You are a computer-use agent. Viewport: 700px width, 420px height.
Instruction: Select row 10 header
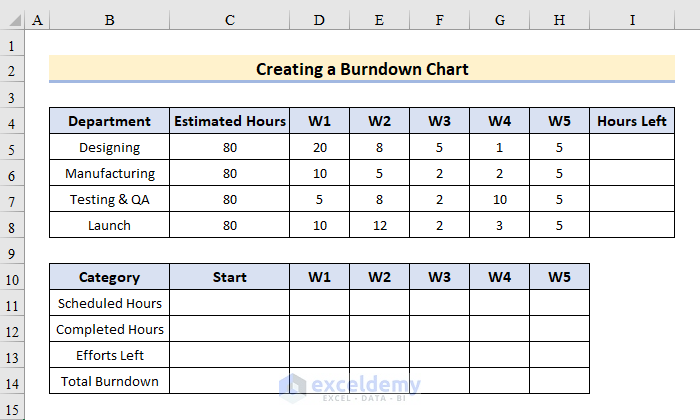coord(13,277)
